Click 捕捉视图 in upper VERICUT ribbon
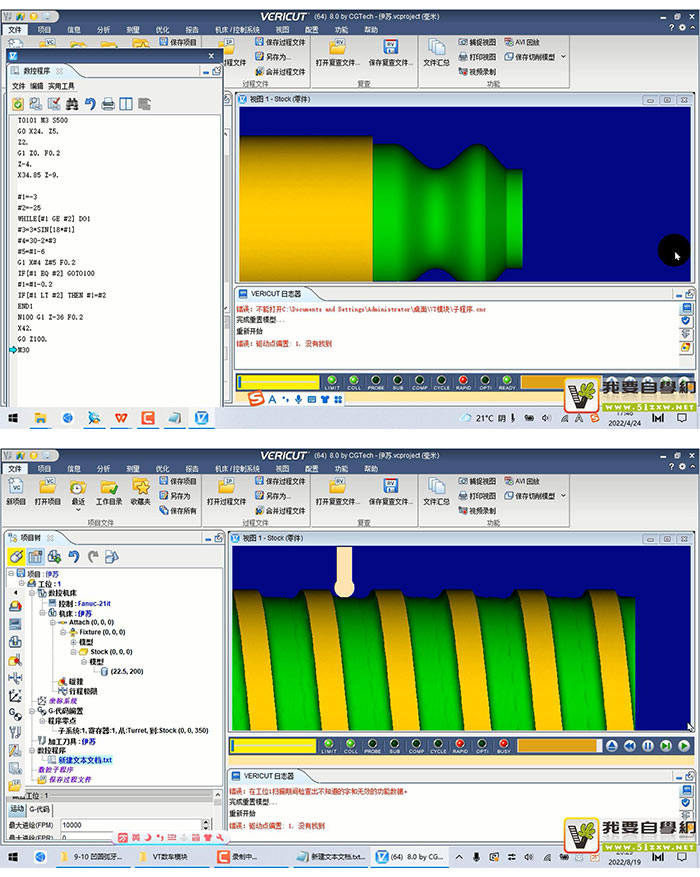The height and width of the screenshot is (877, 700). [x=477, y=42]
